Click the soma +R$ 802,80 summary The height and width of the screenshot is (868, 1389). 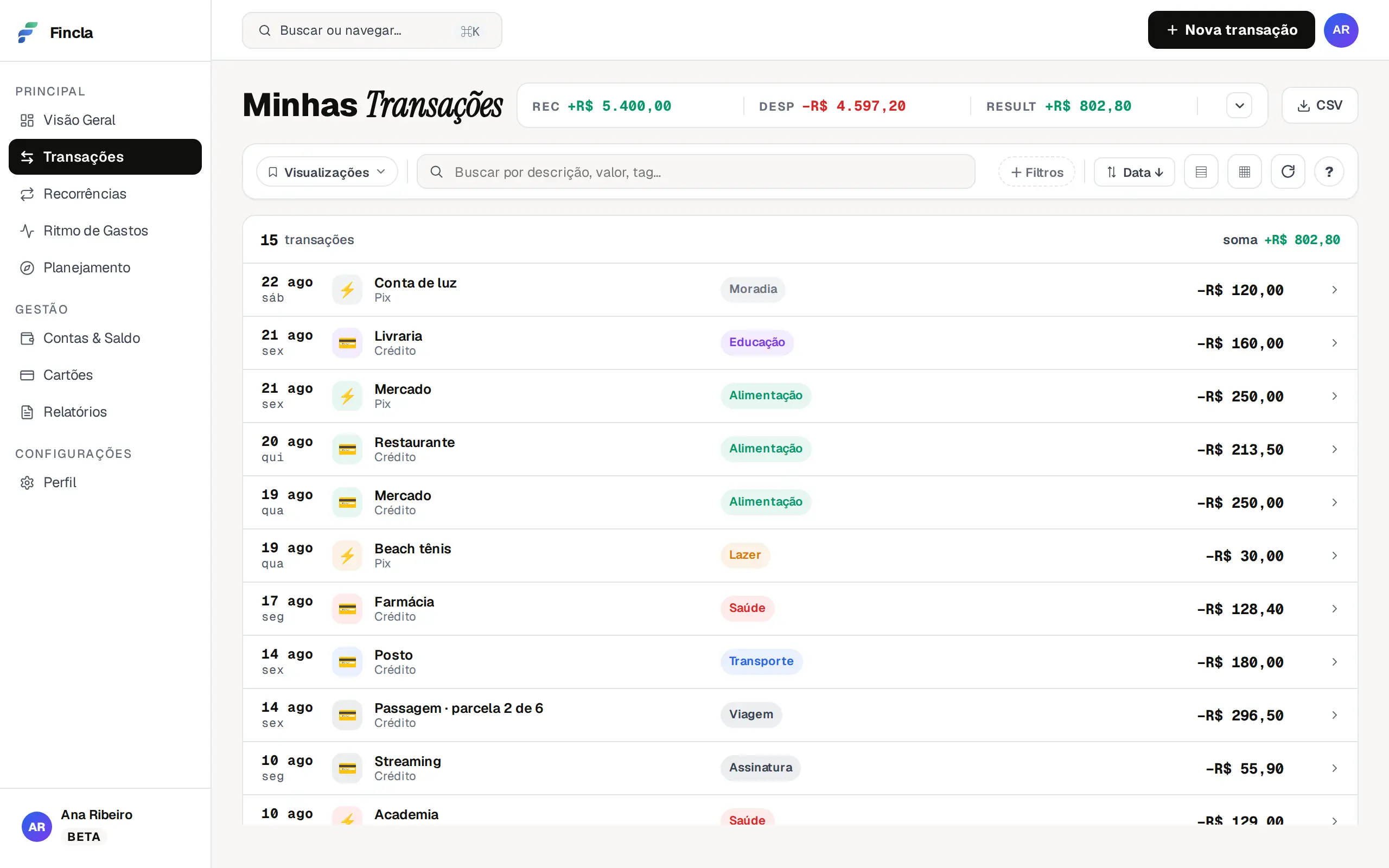click(1281, 240)
